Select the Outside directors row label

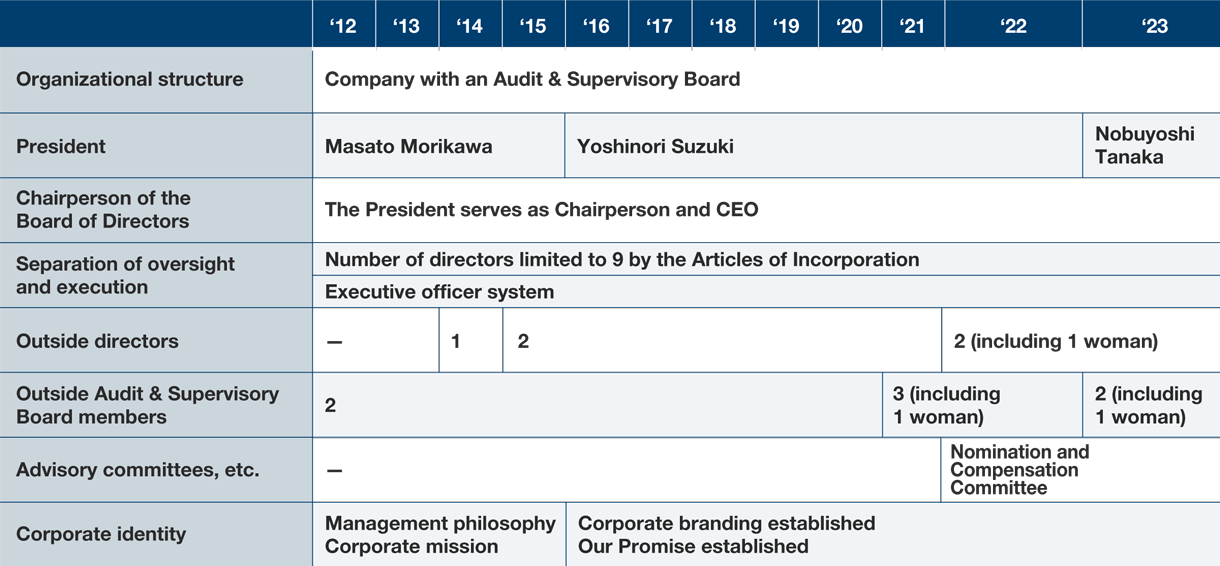(x=156, y=341)
